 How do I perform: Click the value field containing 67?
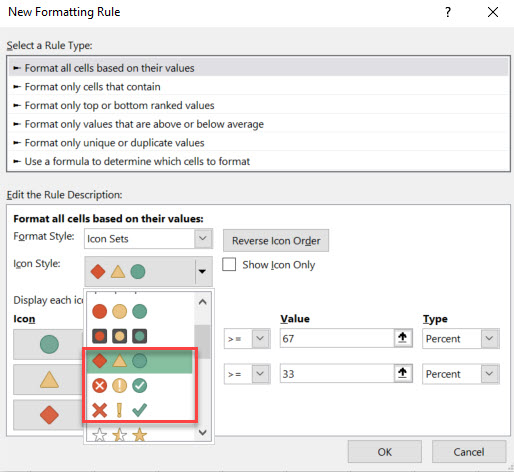(x=337, y=338)
